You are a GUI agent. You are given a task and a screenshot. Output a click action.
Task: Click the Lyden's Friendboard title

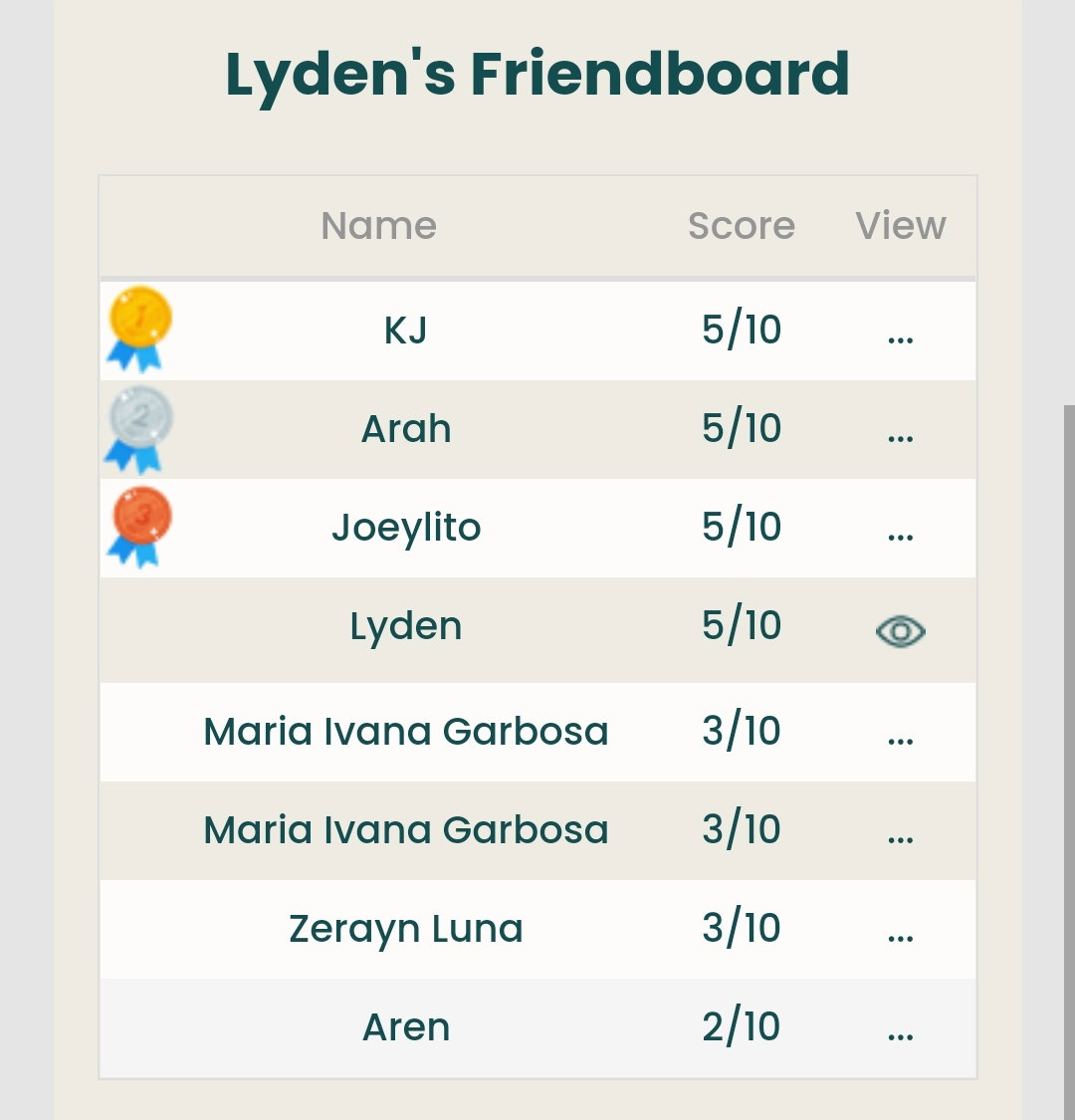click(x=537, y=75)
